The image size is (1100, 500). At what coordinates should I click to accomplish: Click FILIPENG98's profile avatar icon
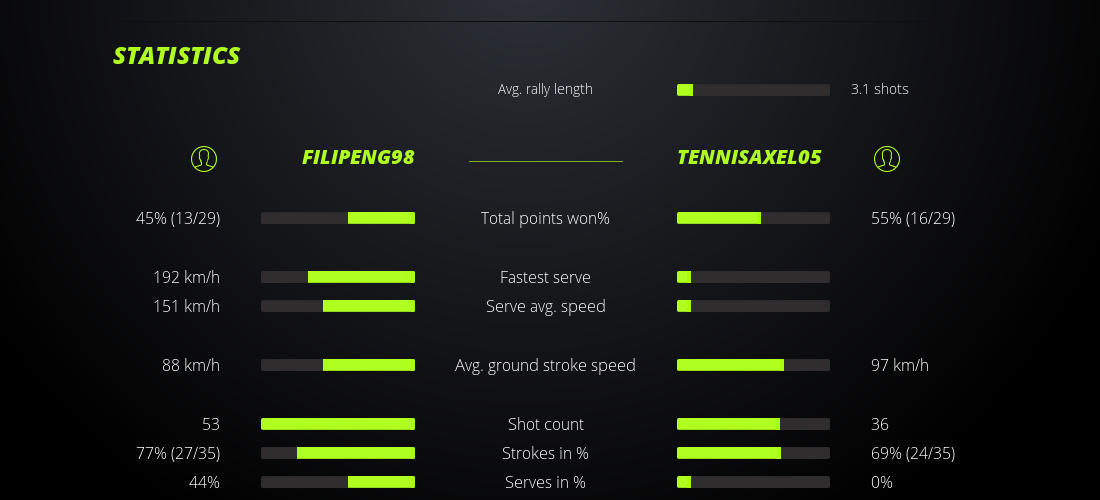point(204,158)
